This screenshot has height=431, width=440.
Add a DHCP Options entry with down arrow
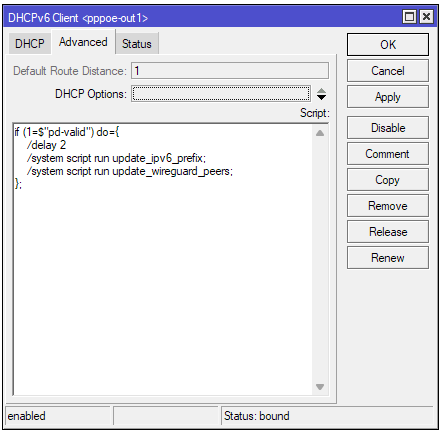point(321,98)
